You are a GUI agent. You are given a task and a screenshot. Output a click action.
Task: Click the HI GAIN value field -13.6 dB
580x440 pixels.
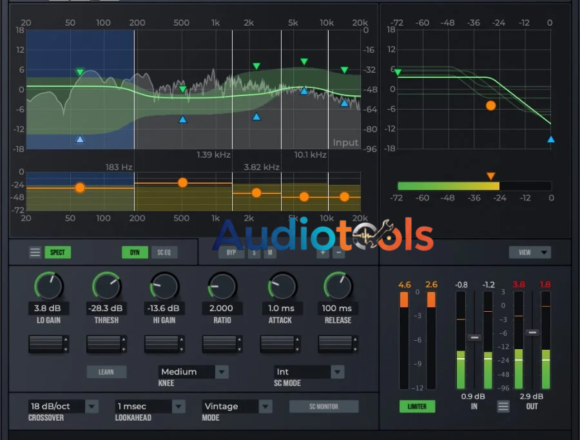[163, 308]
